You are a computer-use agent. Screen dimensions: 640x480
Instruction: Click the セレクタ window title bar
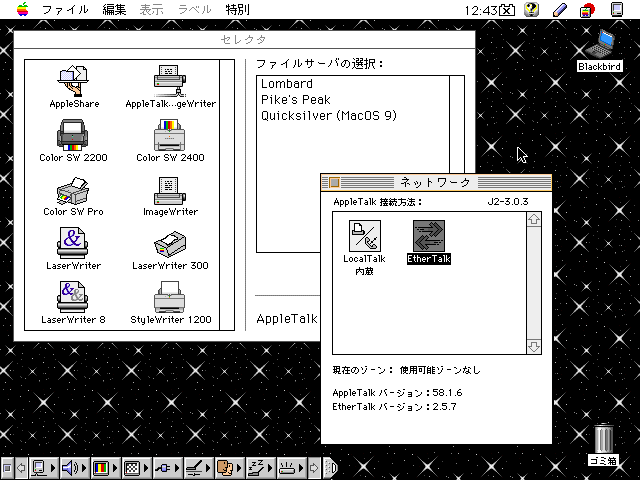coord(244,40)
